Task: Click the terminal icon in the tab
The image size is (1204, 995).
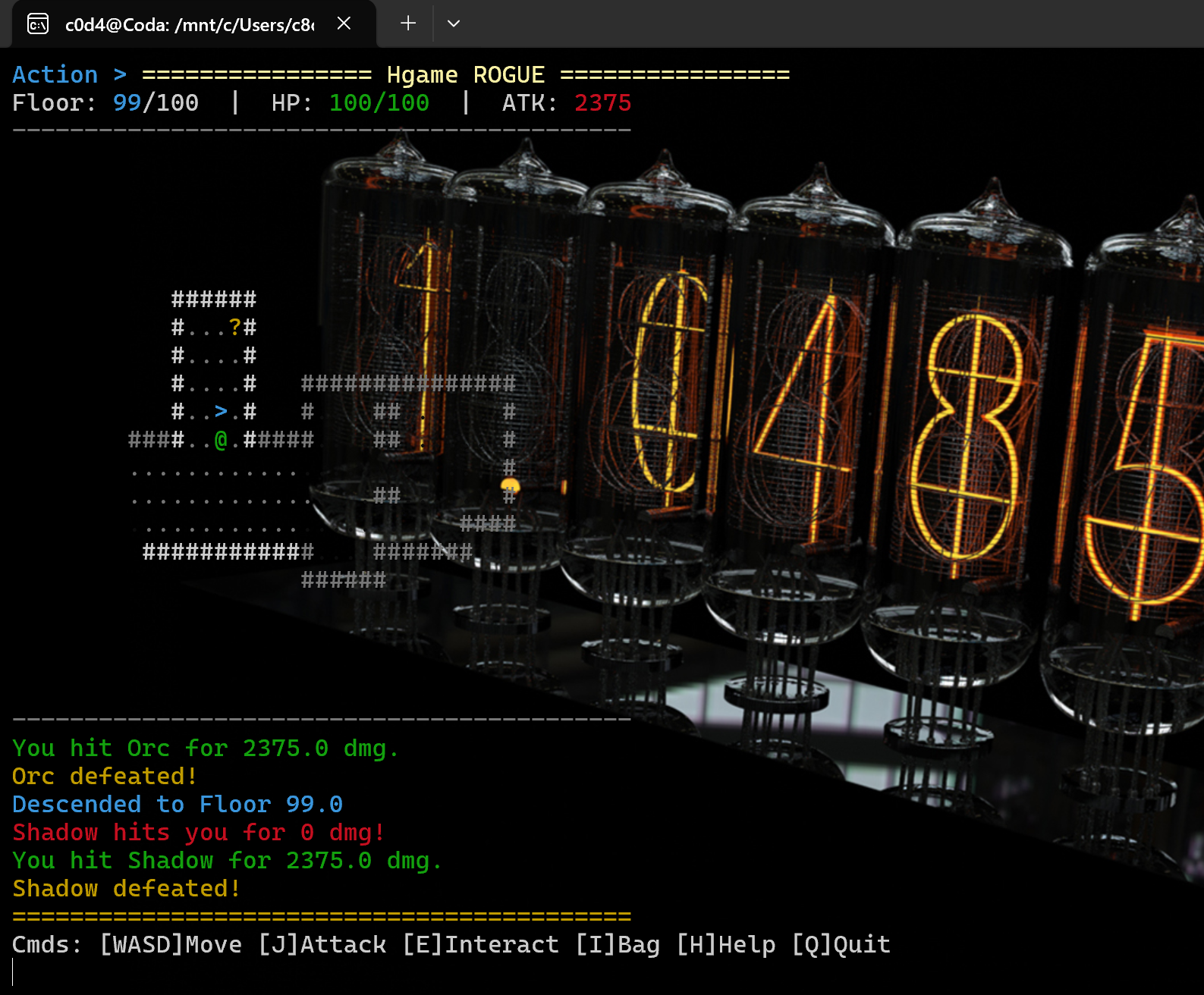Action: [x=38, y=24]
